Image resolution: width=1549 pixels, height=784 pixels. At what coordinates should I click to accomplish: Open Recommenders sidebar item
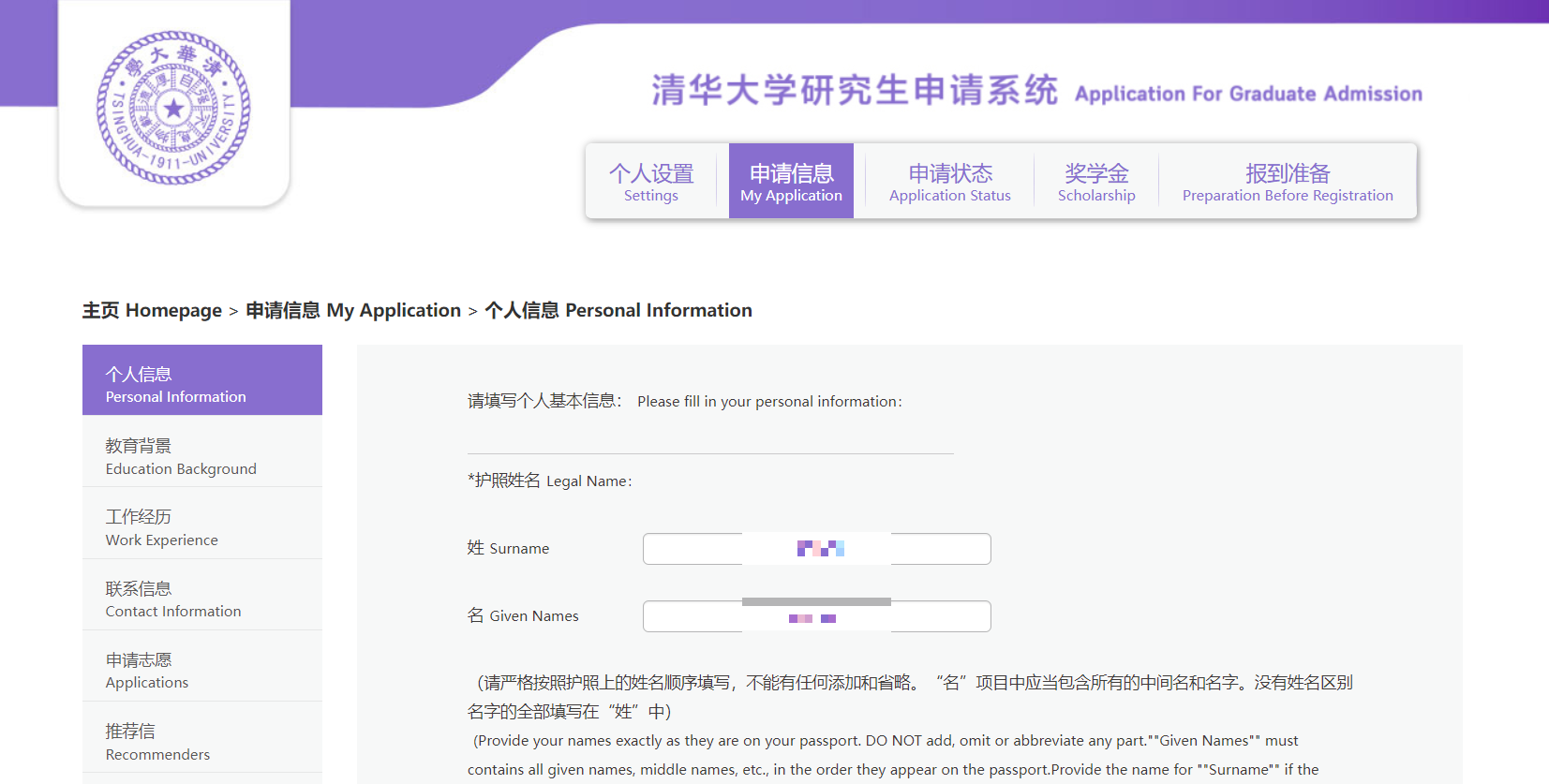202,738
